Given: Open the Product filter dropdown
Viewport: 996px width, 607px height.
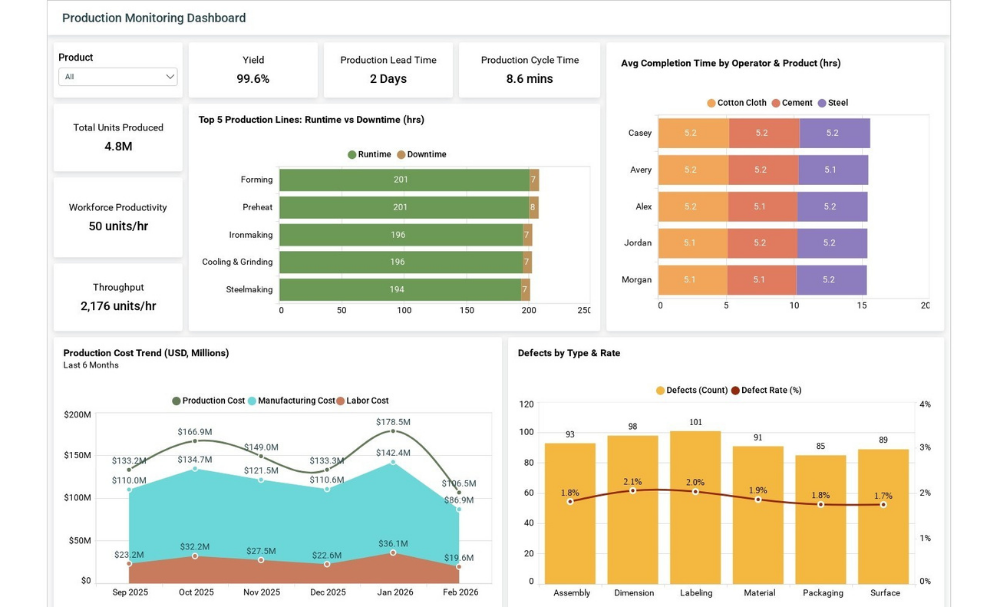Looking at the screenshot, I should pyautogui.click(x=117, y=77).
